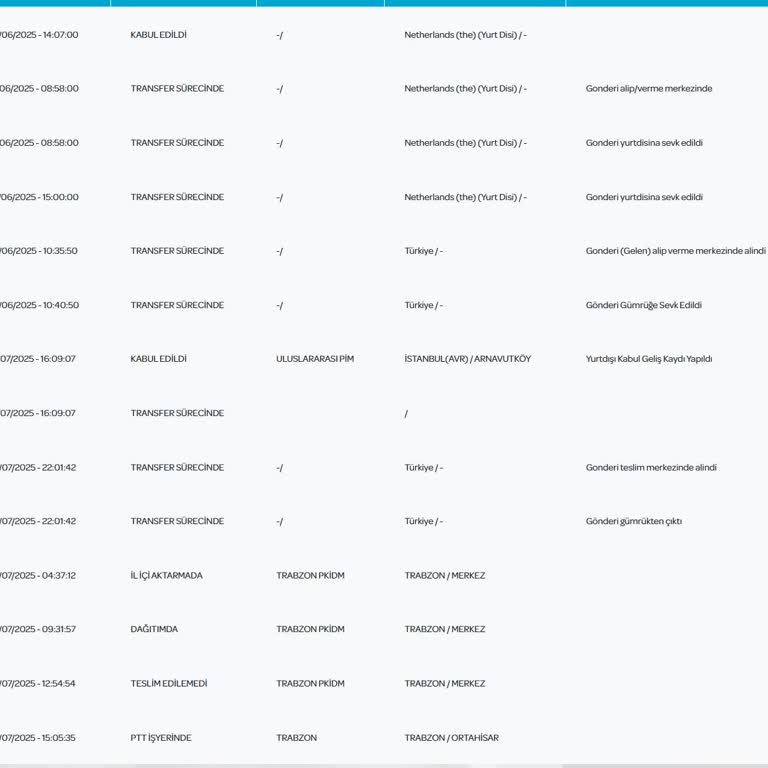Click TRABZON PKİDM in İL İÇİ AKTARMADA row
The height and width of the screenshot is (768, 768).
click(x=310, y=576)
